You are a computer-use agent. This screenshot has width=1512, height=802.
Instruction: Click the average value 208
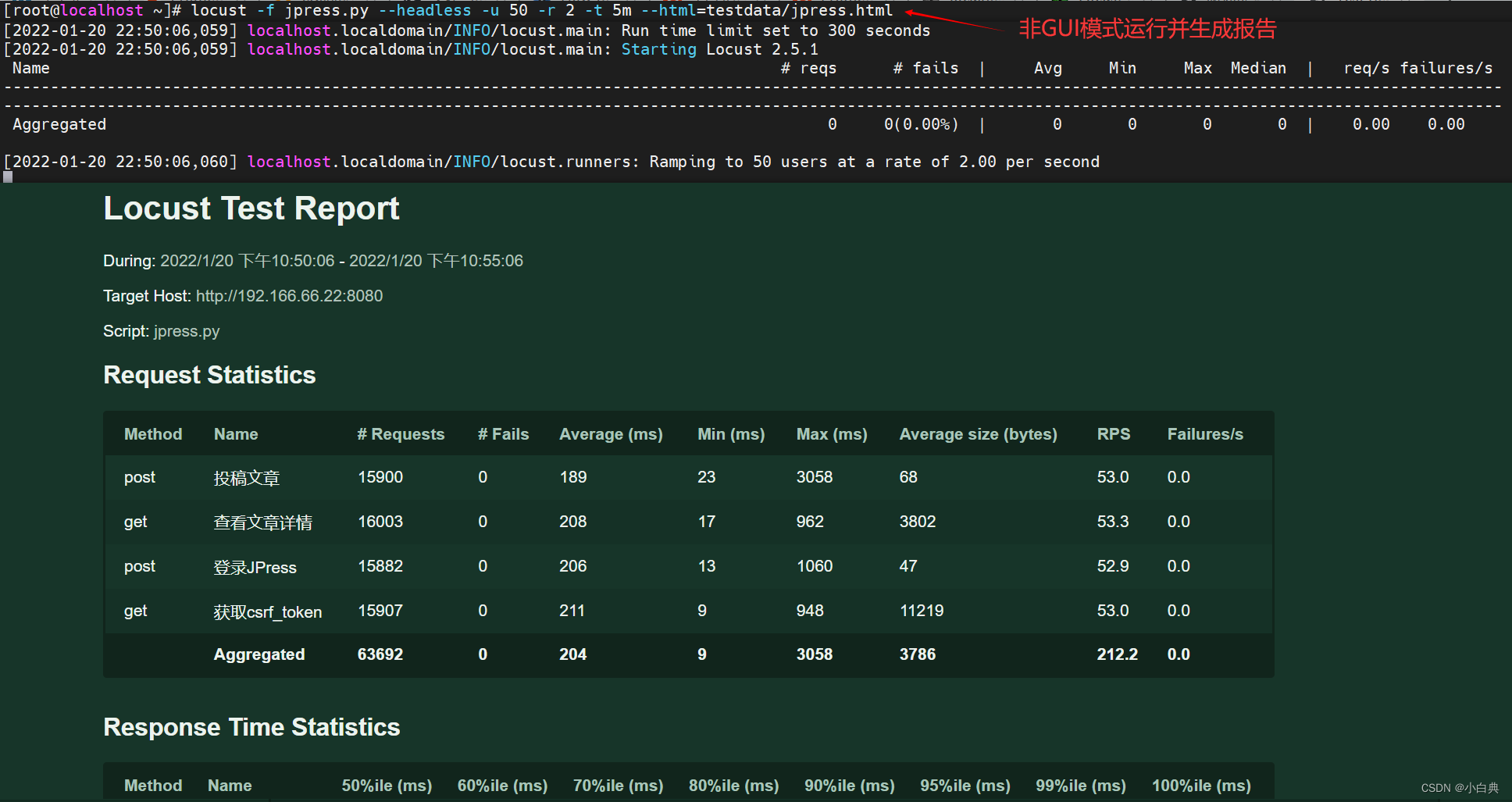point(573,522)
